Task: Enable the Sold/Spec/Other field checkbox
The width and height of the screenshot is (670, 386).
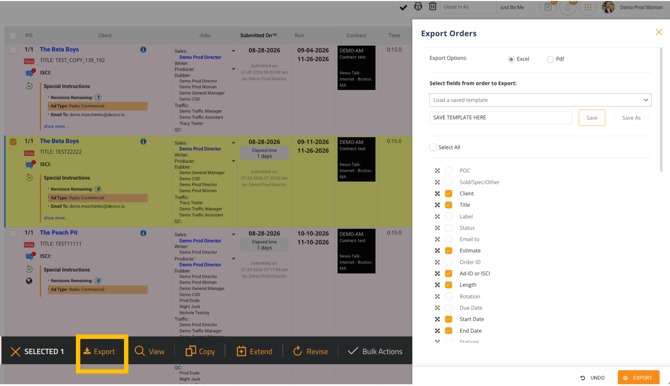Action: click(x=448, y=182)
